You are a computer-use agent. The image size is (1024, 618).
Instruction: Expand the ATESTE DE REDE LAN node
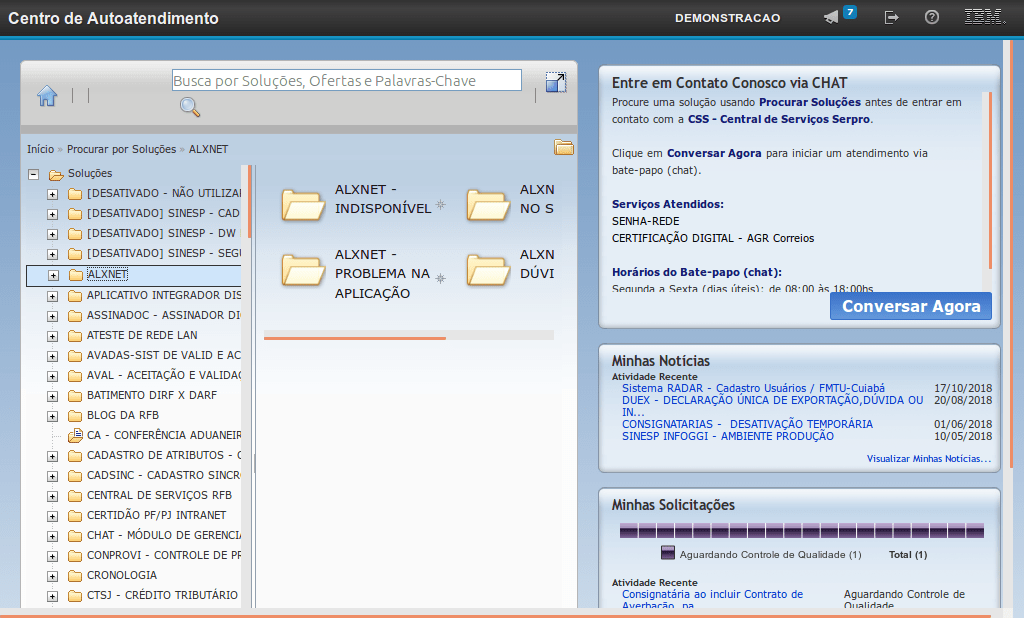point(52,336)
